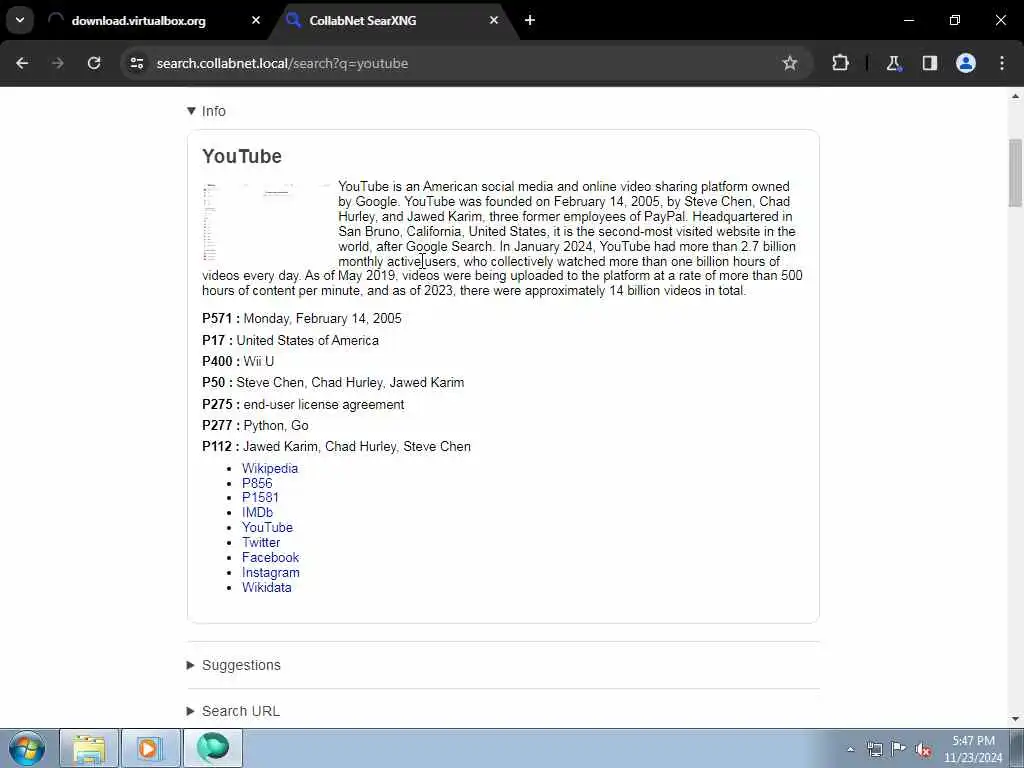The width and height of the screenshot is (1024, 768).
Task: Open the tab search dropdown arrow
Action: (x=20, y=20)
